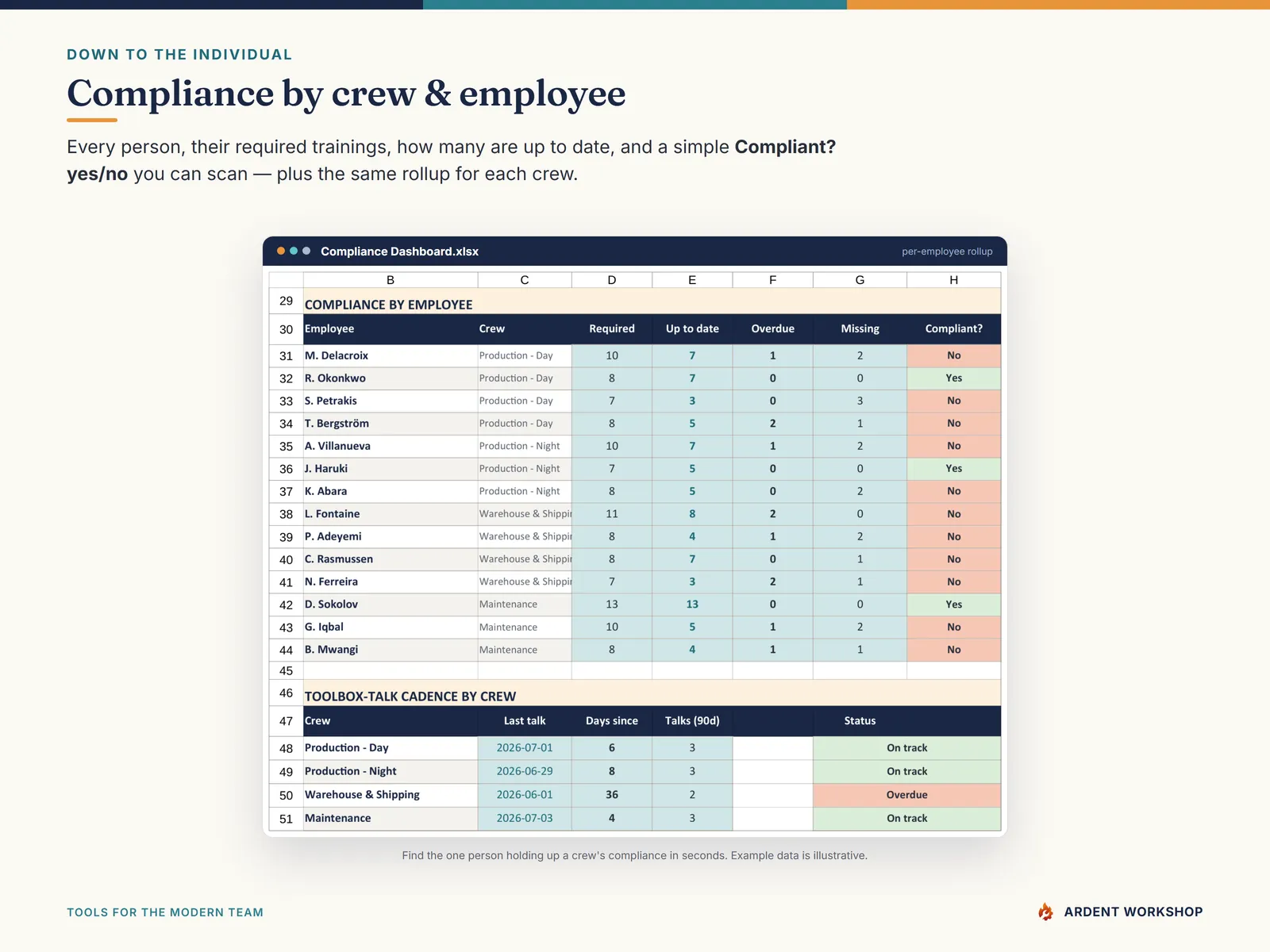Click Days since value 36
The width and height of the screenshot is (1270, 952).
[612, 795]
